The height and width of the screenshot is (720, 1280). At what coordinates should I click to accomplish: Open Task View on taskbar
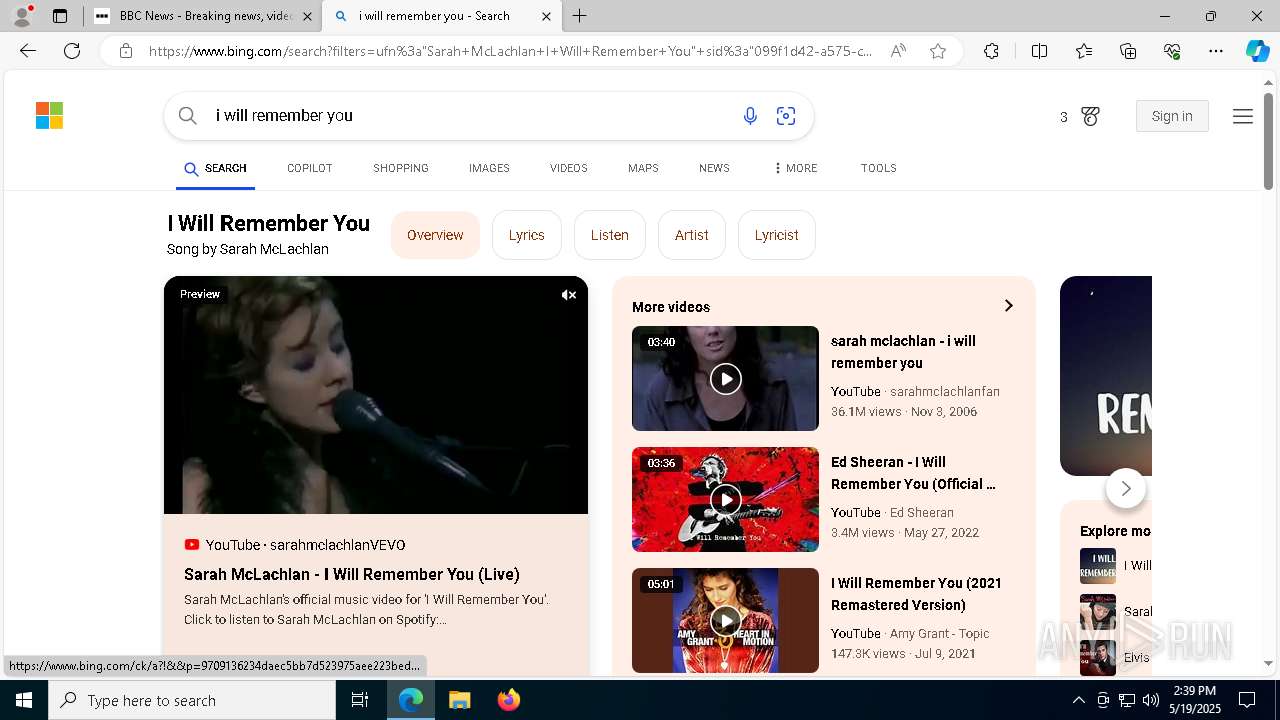coord(360,700)
